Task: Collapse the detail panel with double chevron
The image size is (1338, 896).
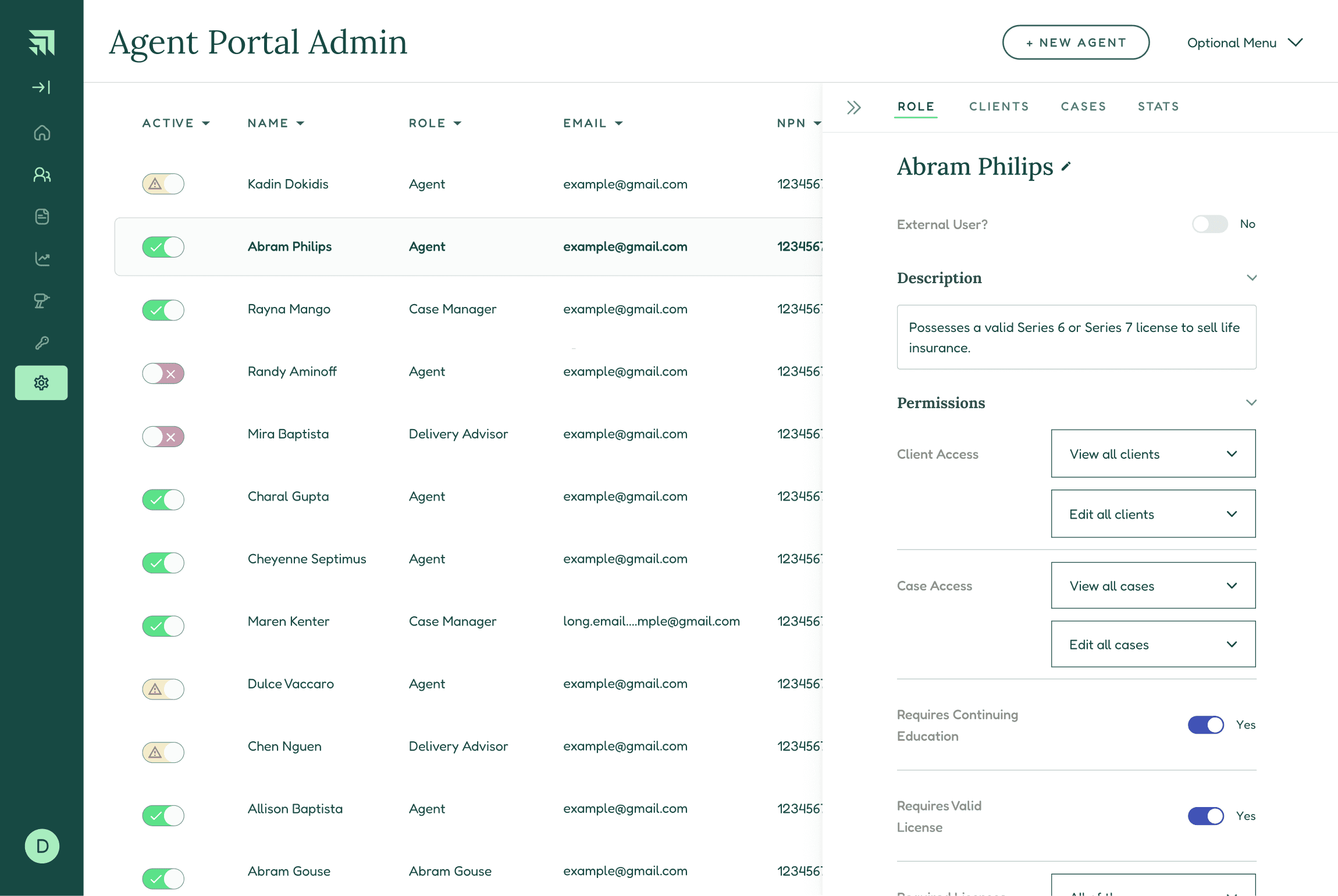Action: click(x=853, y=108)
